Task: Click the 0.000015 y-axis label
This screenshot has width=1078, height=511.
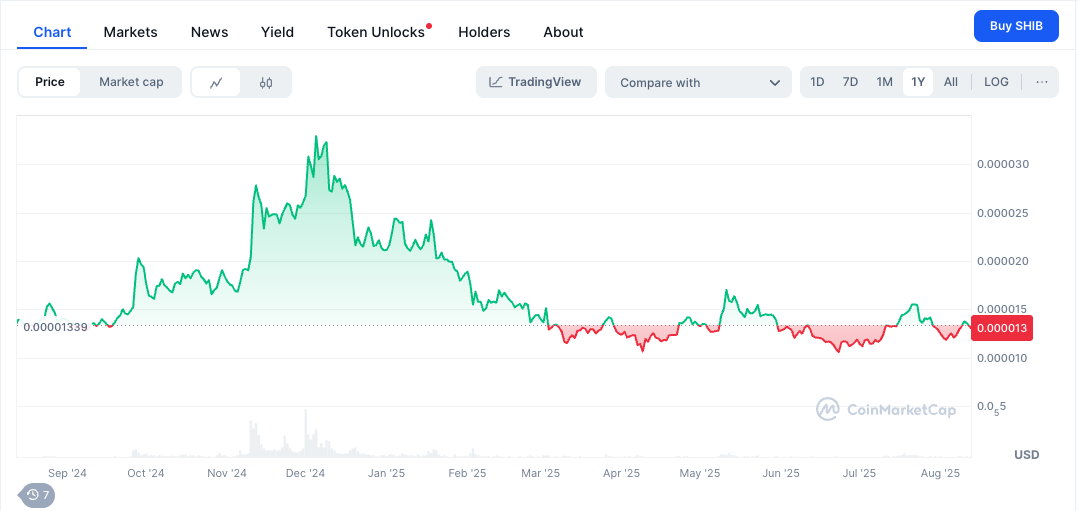Action: pos(1002,310)
